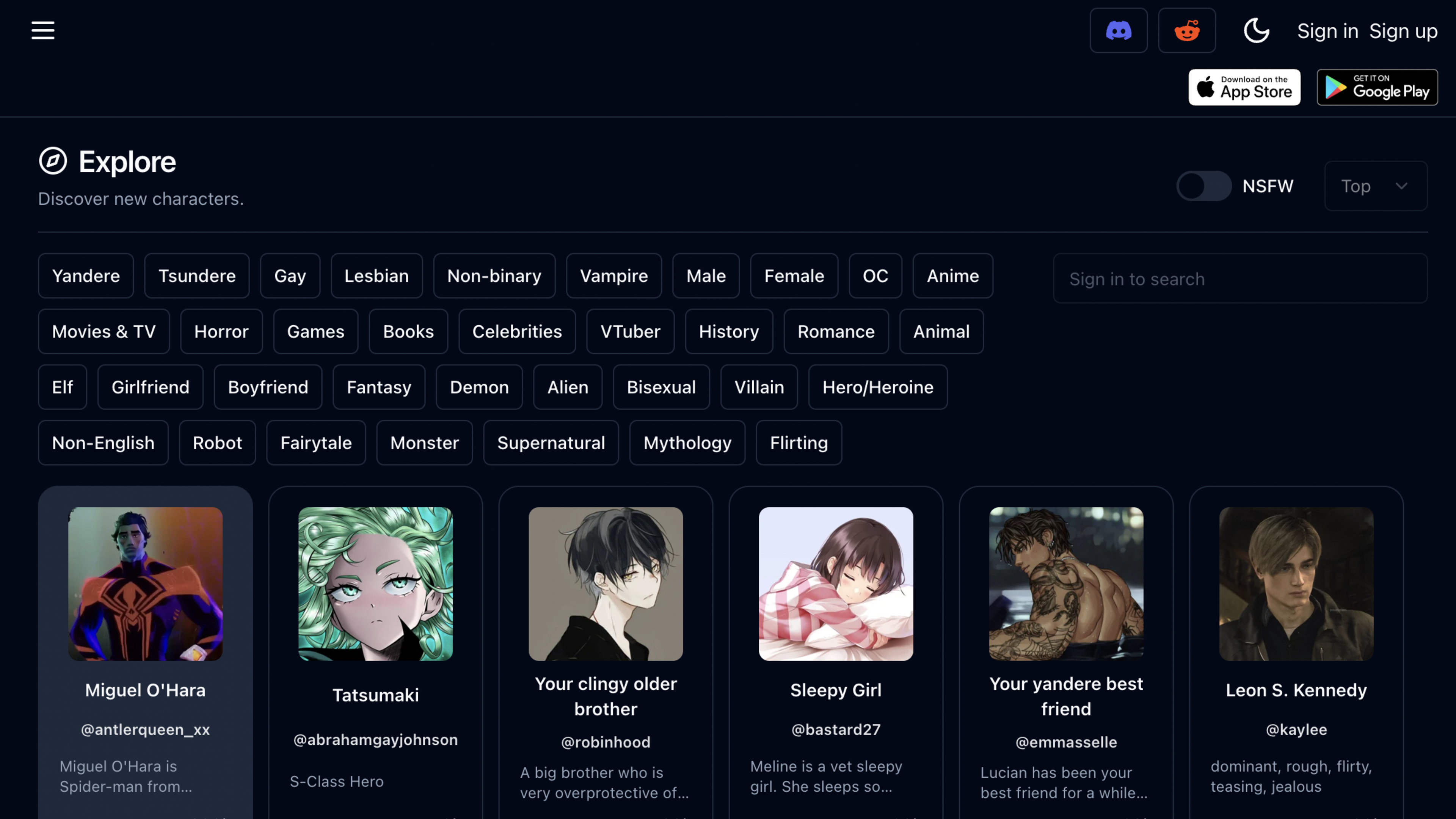
Task: Show Hero/Heroine characters
Action: tap(878, 387)
